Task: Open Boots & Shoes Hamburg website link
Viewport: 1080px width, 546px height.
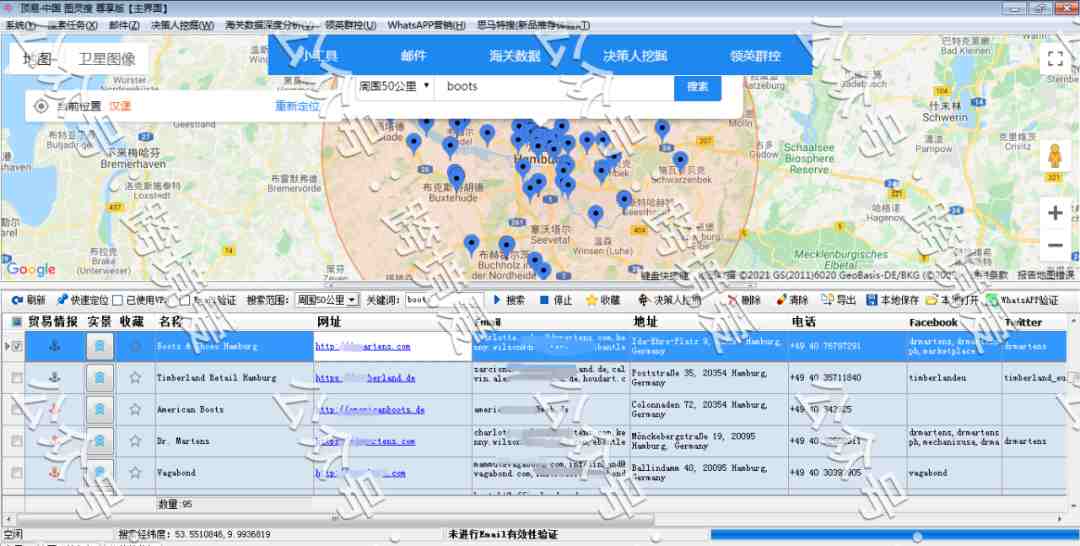Action: (363, 346)
